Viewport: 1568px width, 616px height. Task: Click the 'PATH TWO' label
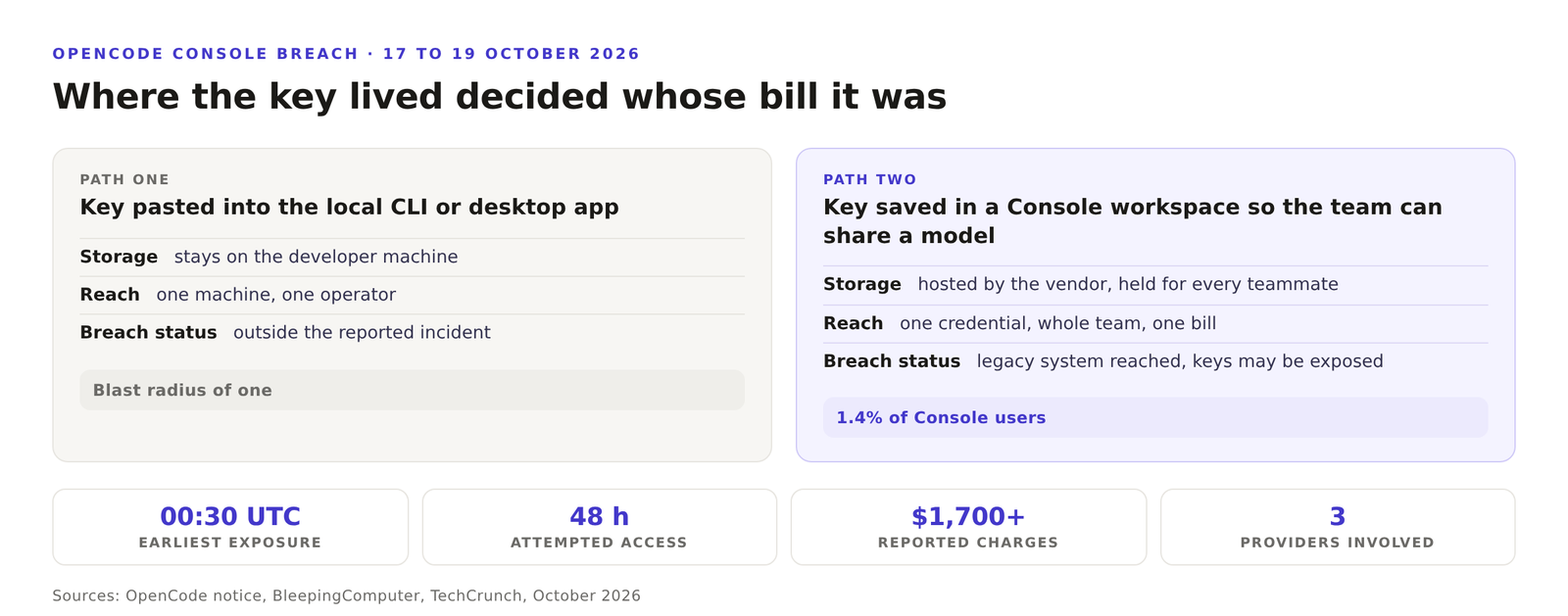coord(870,179)
